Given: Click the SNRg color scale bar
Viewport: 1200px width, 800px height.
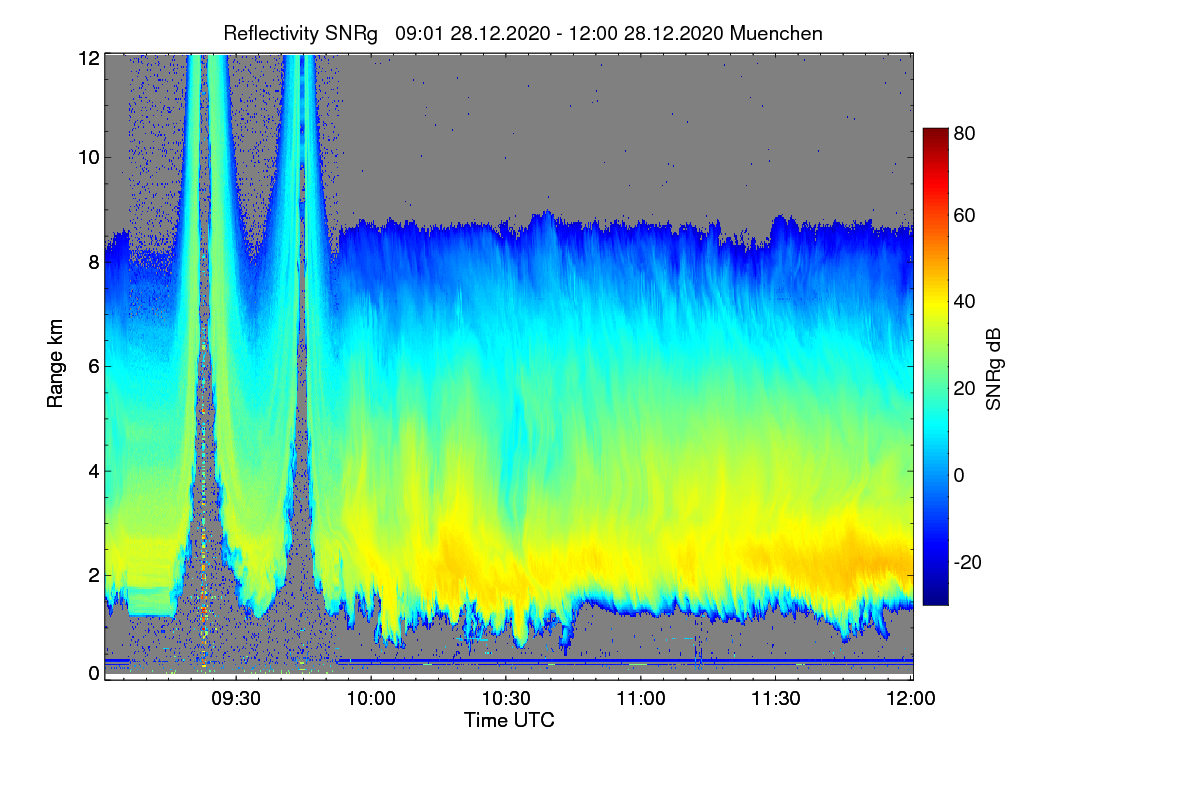Looking at the screenshot, I should pos(935,366).
